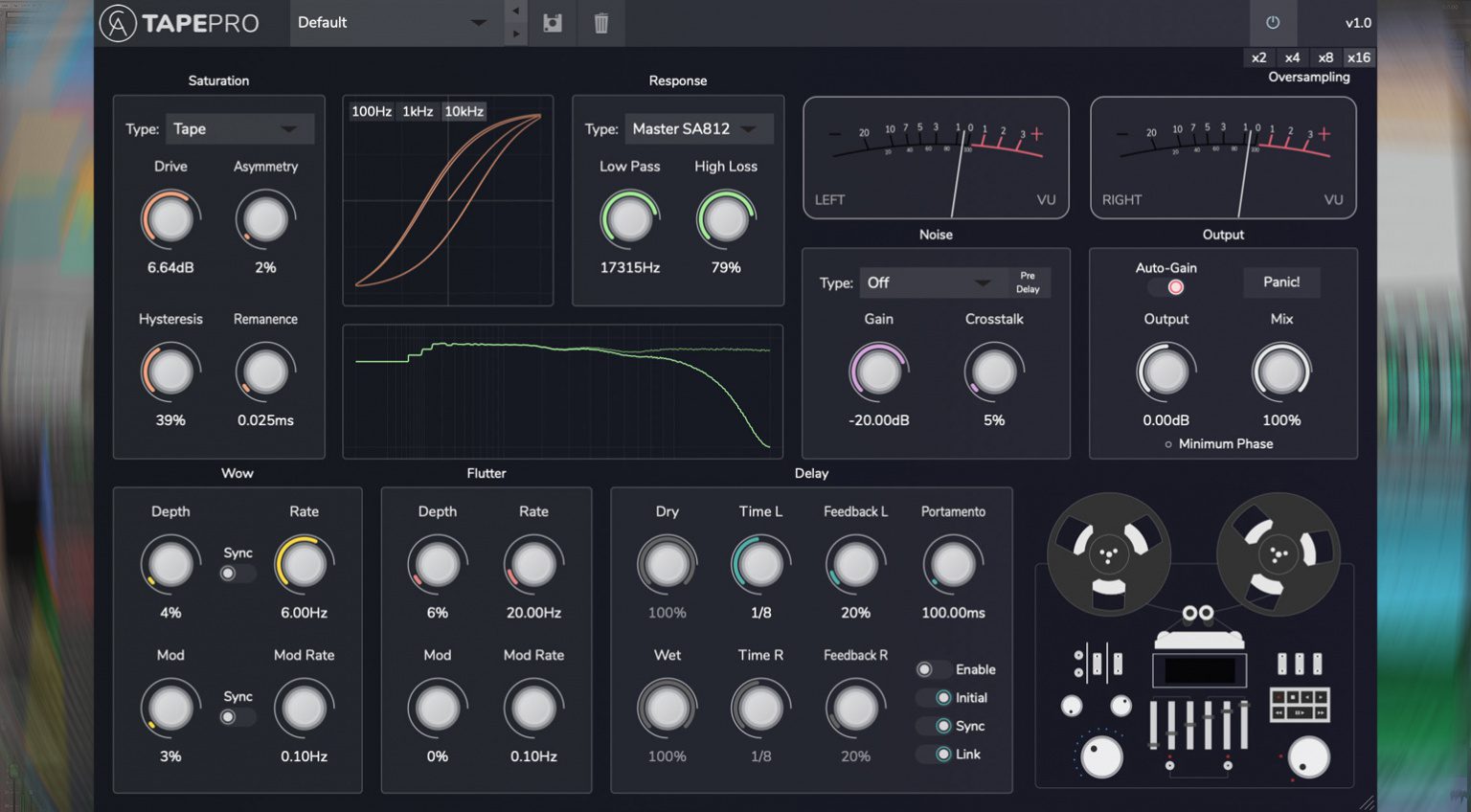Set oversampling to x4

point(1292,57)
